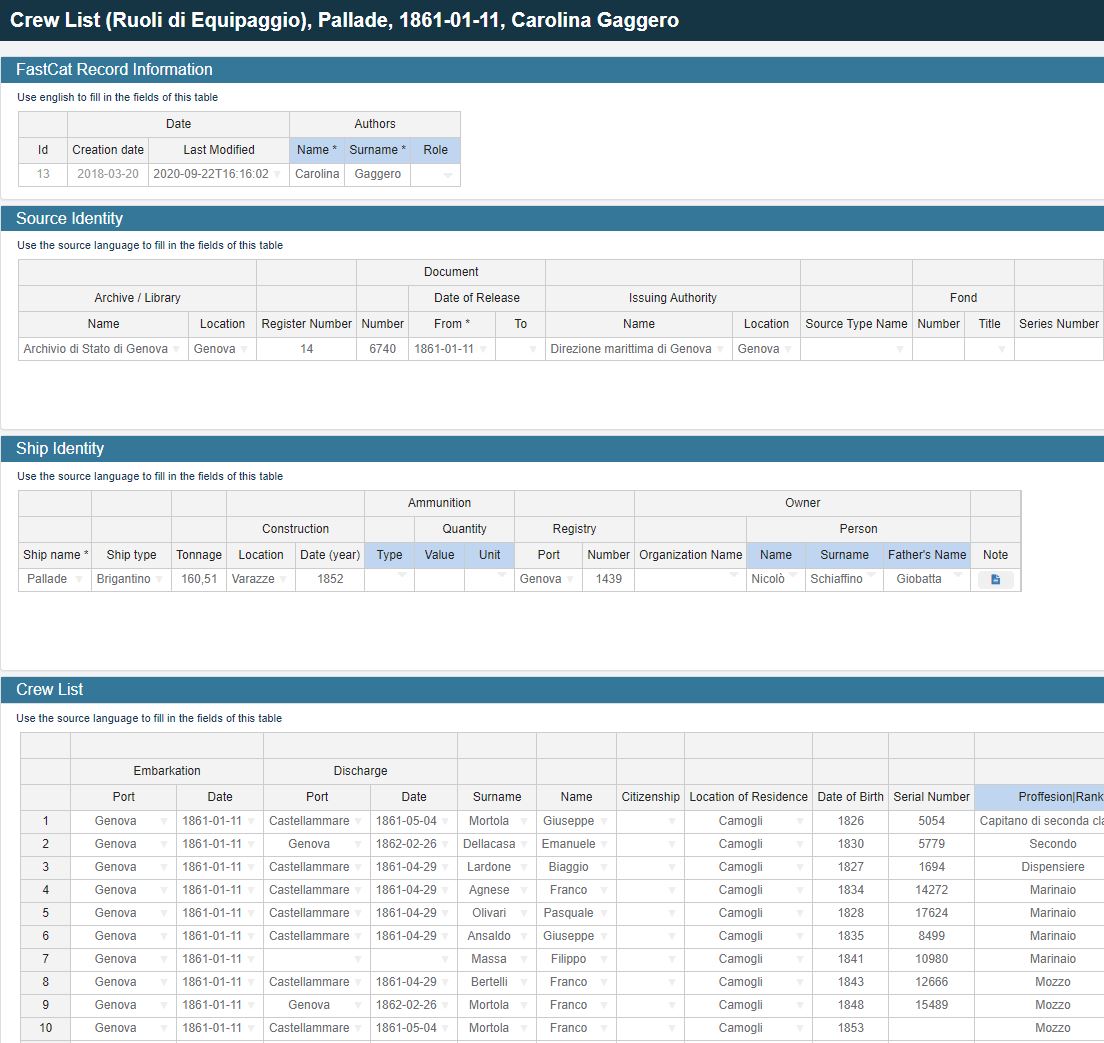Click the Source Identity section header
This screenshot has height=1043, width=1104.
[x=552, y=218]
